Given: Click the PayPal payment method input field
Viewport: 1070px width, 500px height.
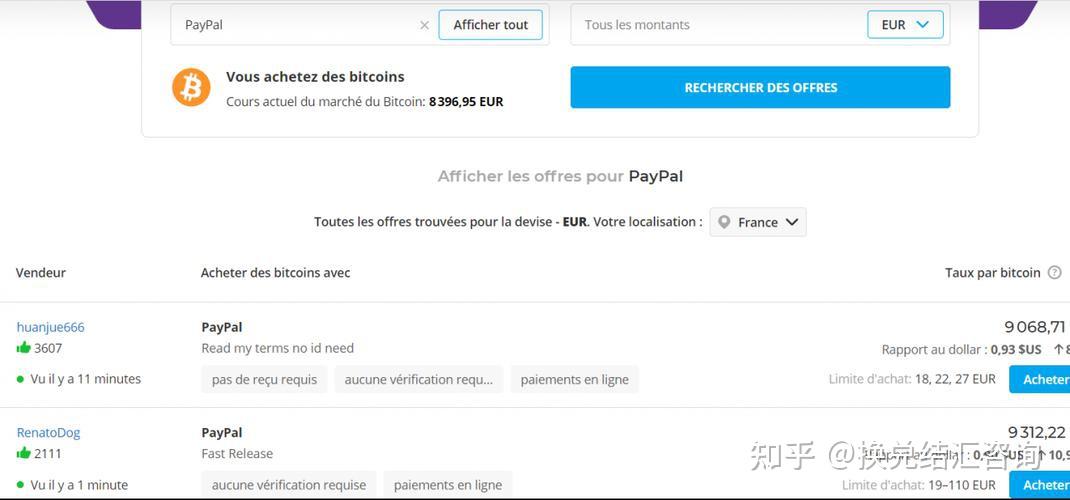Looking at the screenshot, I should (295, 25).
